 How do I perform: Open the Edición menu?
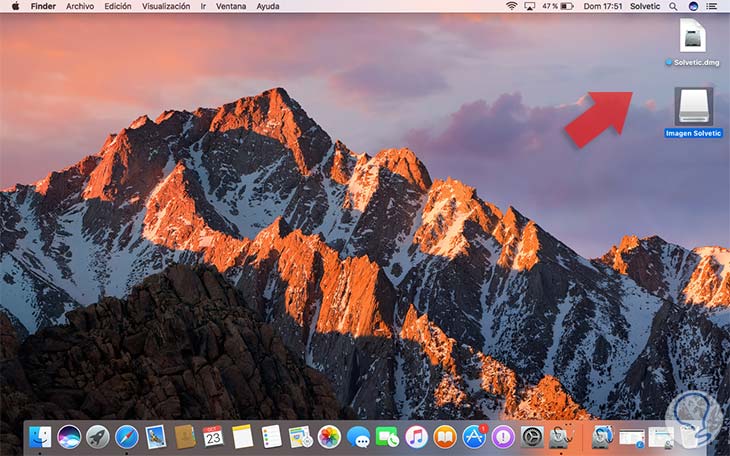118,6
